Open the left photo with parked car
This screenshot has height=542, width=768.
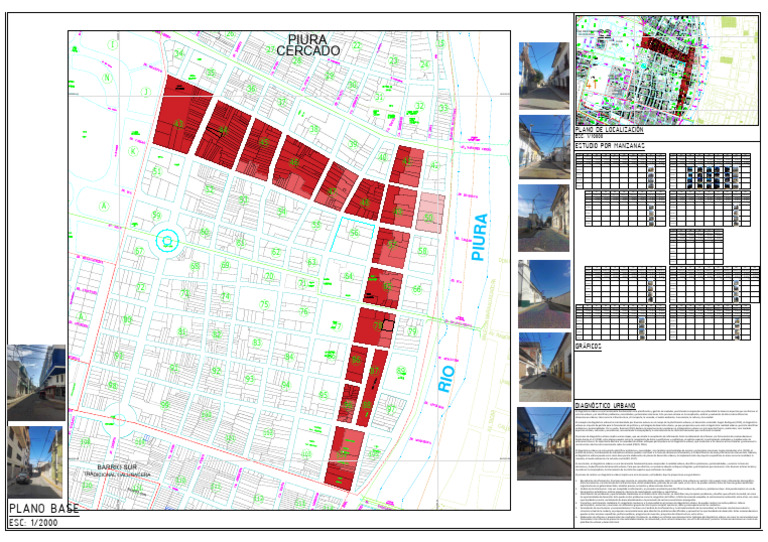35,462
